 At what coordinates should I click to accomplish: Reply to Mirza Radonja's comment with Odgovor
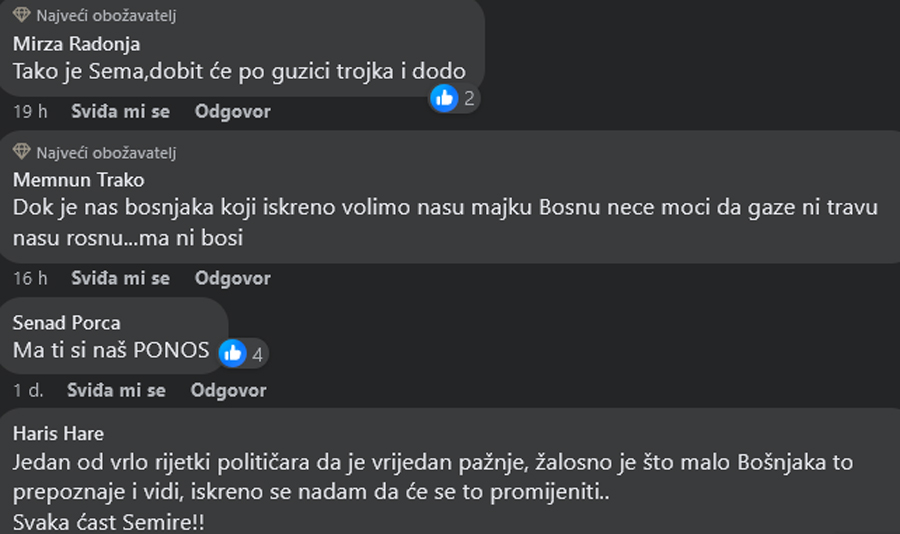click(x=232, y=111)
